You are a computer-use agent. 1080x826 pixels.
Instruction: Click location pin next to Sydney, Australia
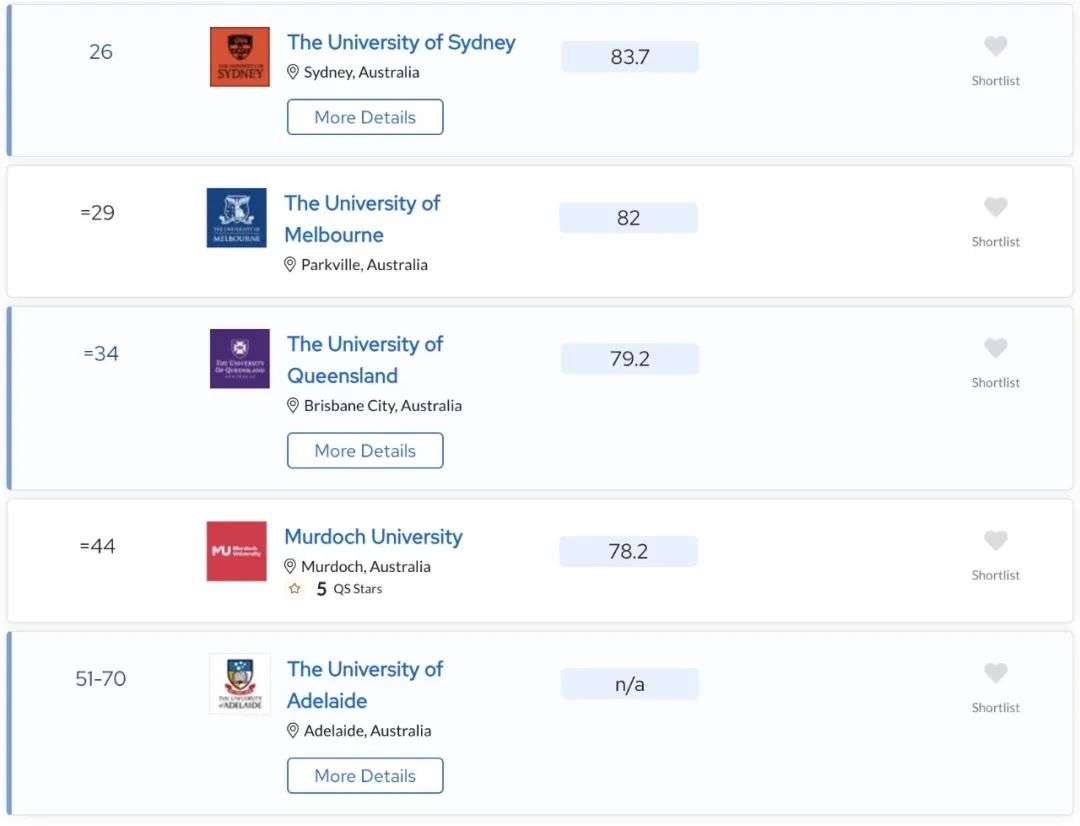[293, 72]
